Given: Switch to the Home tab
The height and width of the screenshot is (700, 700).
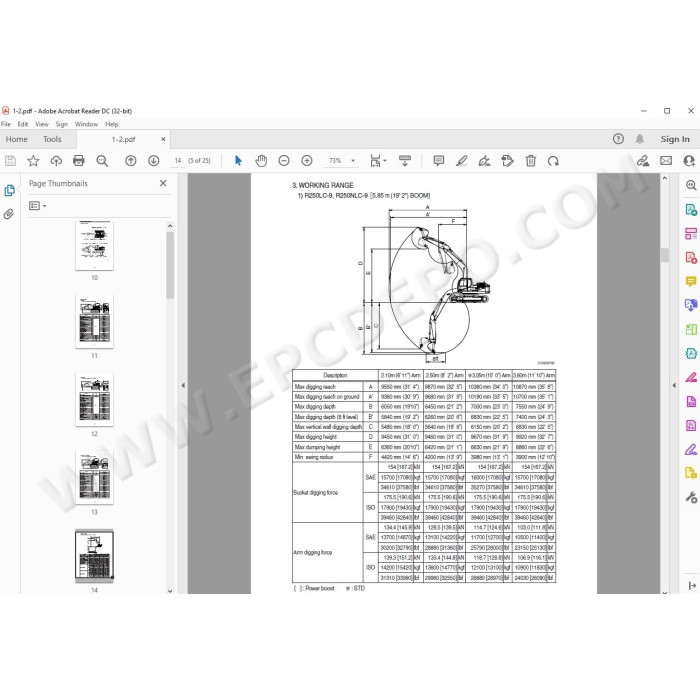Looking at the screenshot, I should [x=17, y=139].
